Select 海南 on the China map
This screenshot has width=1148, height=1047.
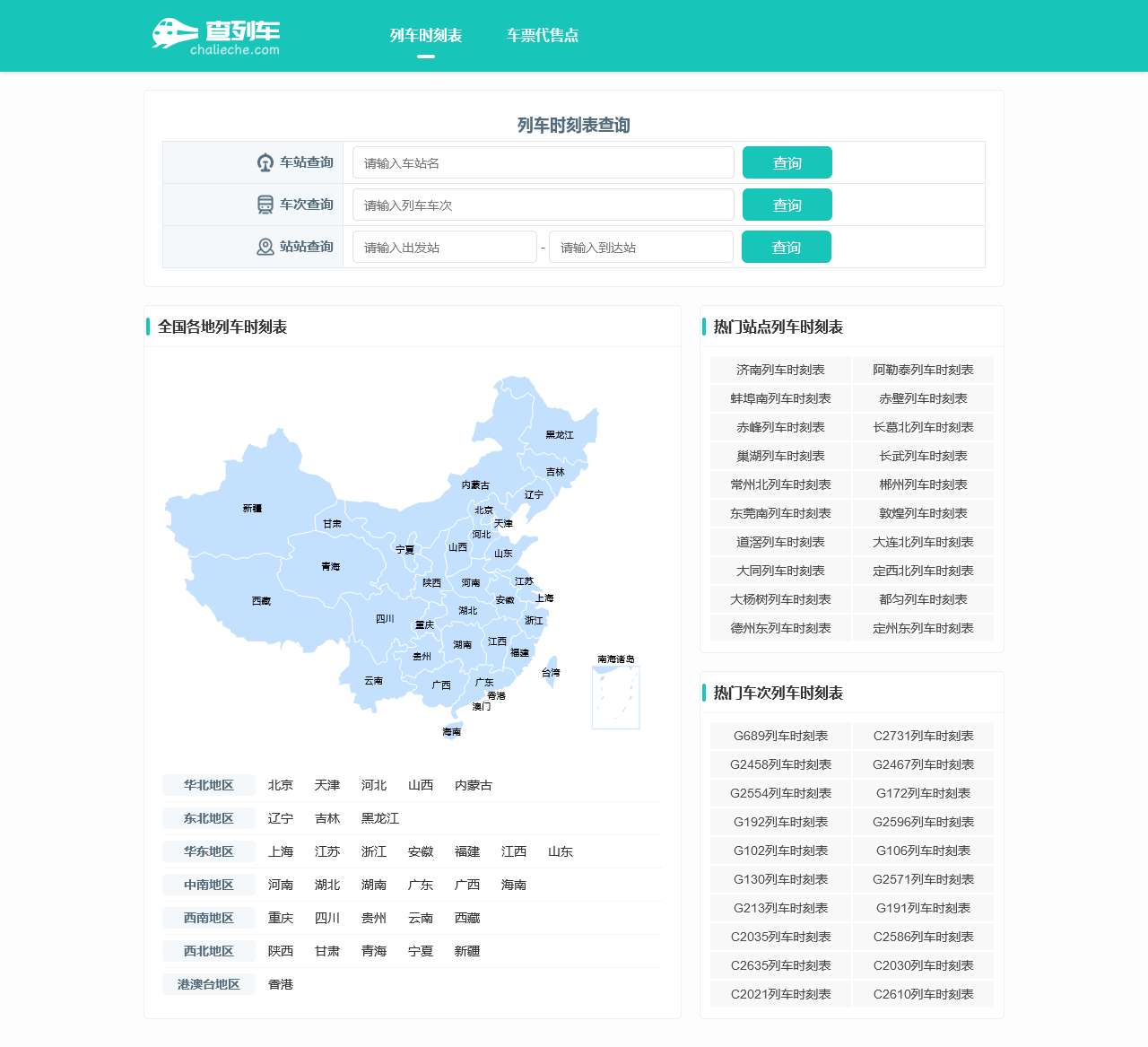tap(451, 731)
